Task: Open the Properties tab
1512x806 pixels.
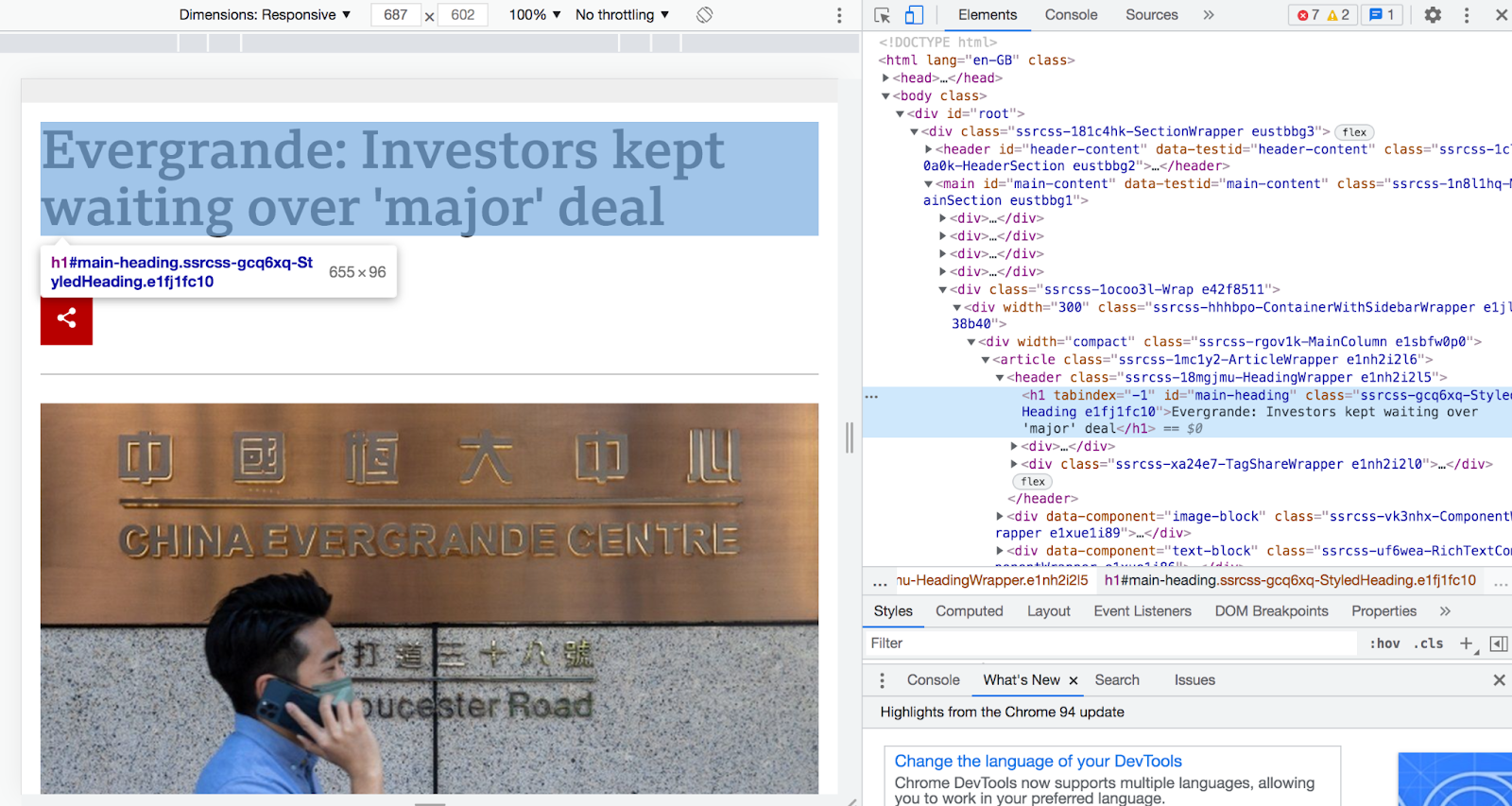Action: tap(1383, 611)
